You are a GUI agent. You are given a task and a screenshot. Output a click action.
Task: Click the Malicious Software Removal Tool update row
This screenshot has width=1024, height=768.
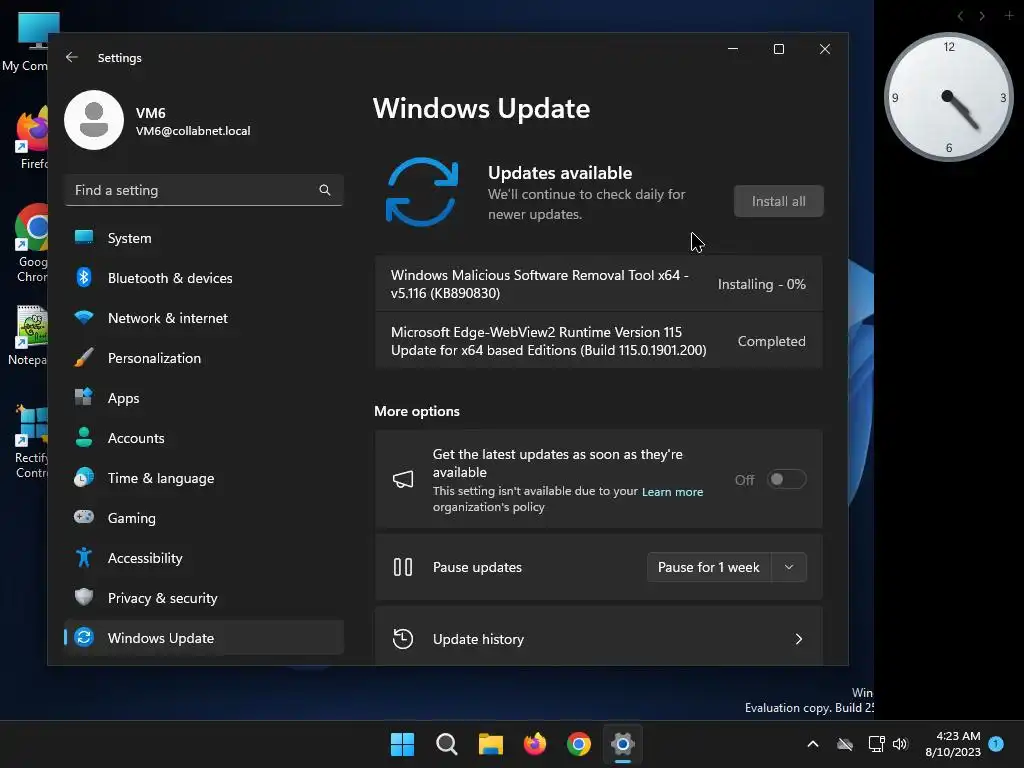pyautogui.click(x=598, y=284)
